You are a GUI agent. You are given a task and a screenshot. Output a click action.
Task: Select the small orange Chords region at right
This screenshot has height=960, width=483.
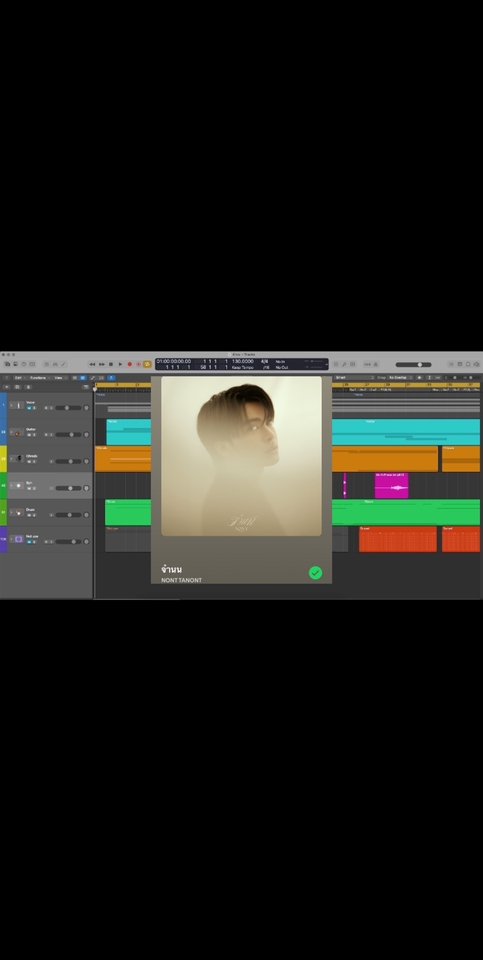click(x=461, y=459)
